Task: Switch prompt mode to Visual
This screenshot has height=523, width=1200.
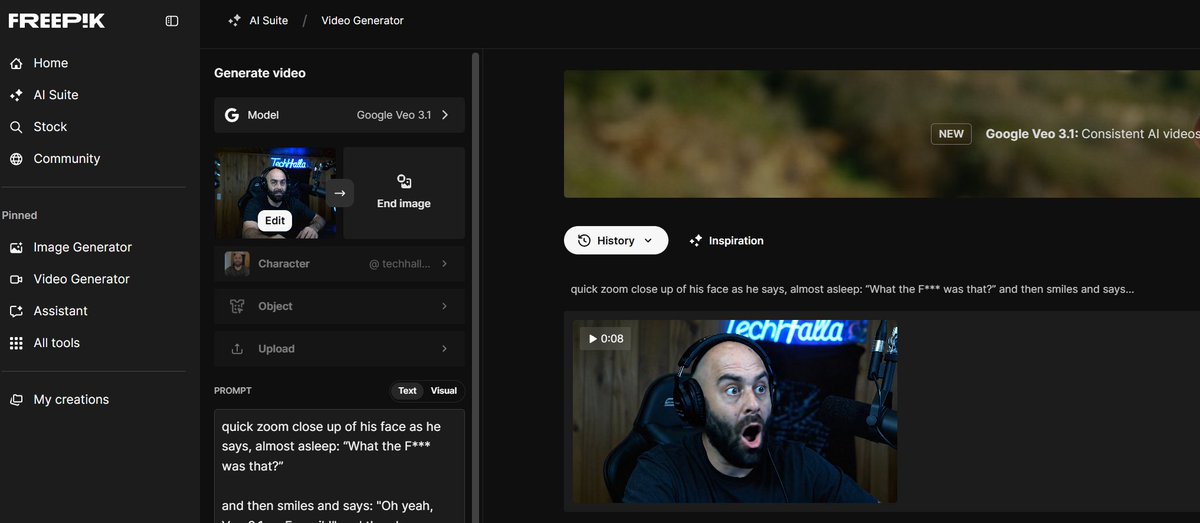Action: (x=444, y=391)
